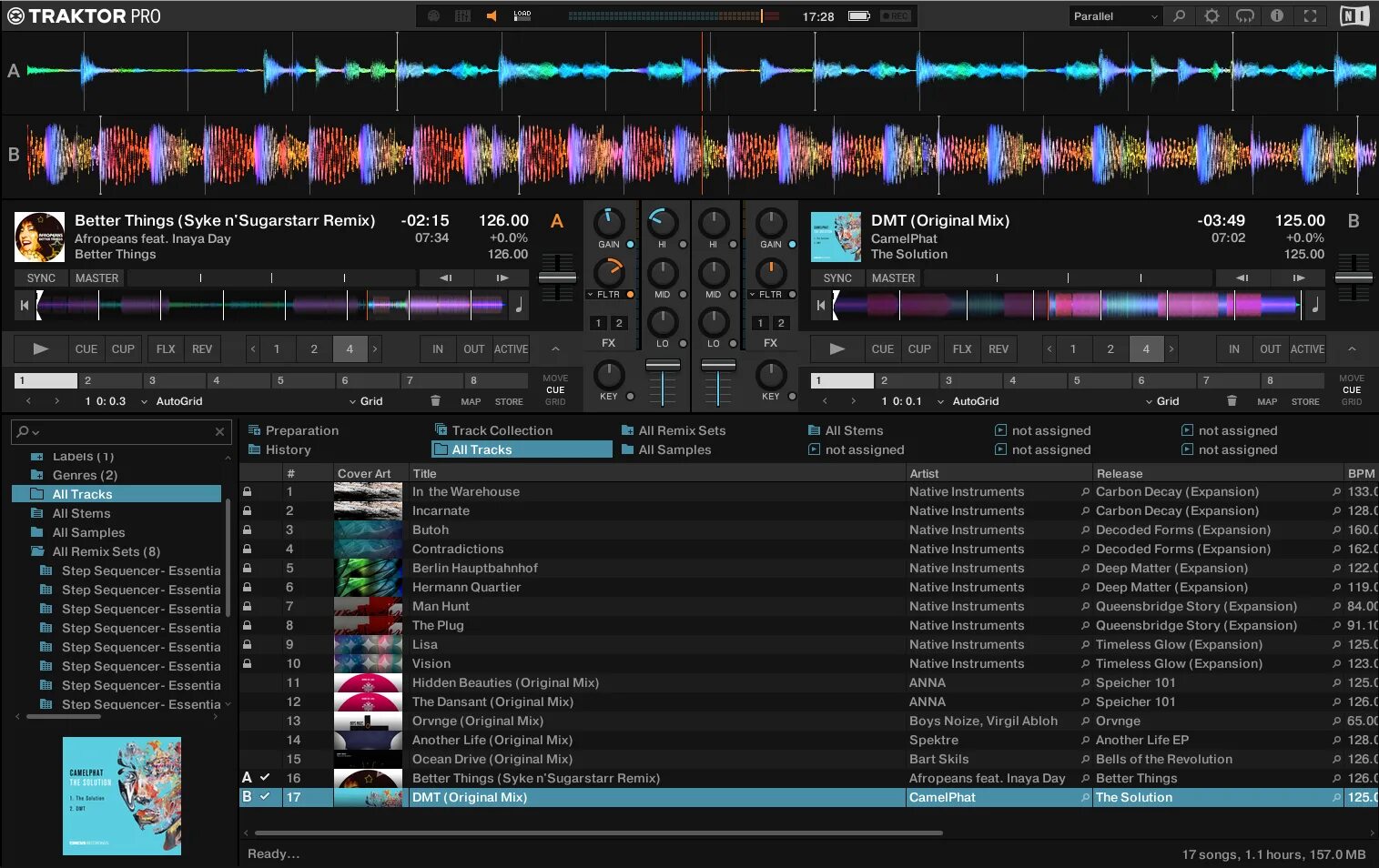Toggle MASTER on Deck A
Viewport: 1379px width, 868px height.
(96, 278)
